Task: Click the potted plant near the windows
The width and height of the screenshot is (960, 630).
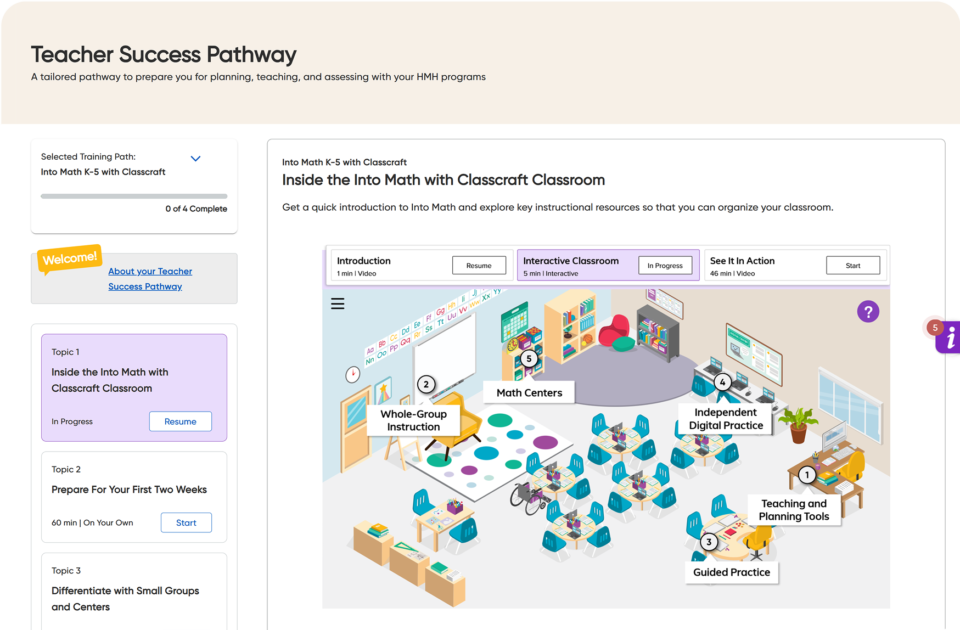Action: tap(798, 425)
